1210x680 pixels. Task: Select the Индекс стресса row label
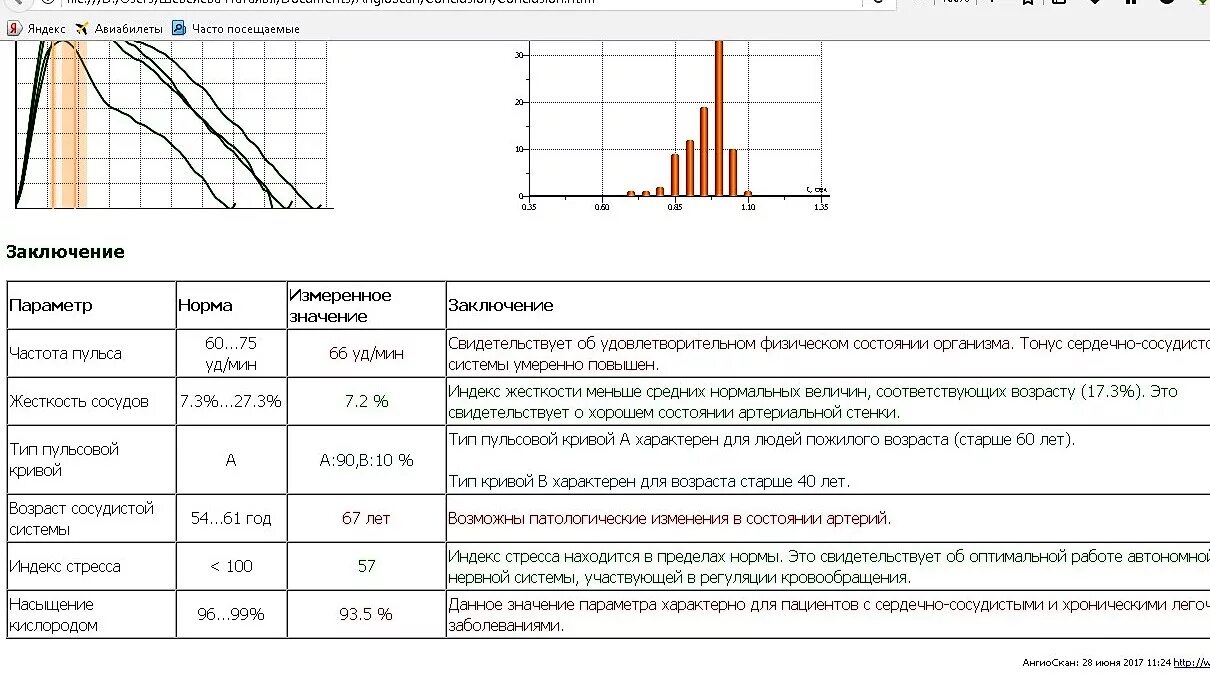[65, 566]
